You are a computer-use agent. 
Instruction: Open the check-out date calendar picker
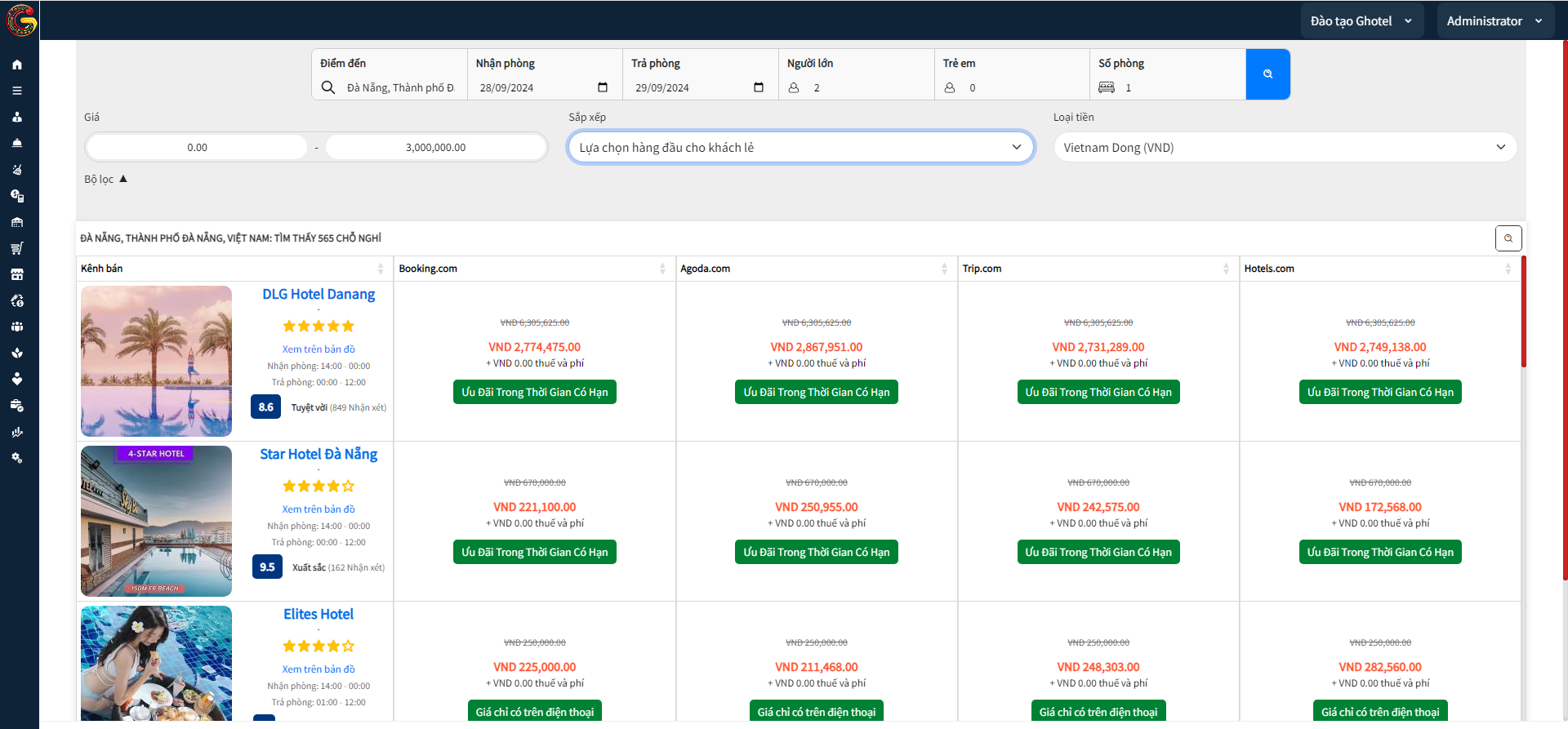(x=759, y=87)
